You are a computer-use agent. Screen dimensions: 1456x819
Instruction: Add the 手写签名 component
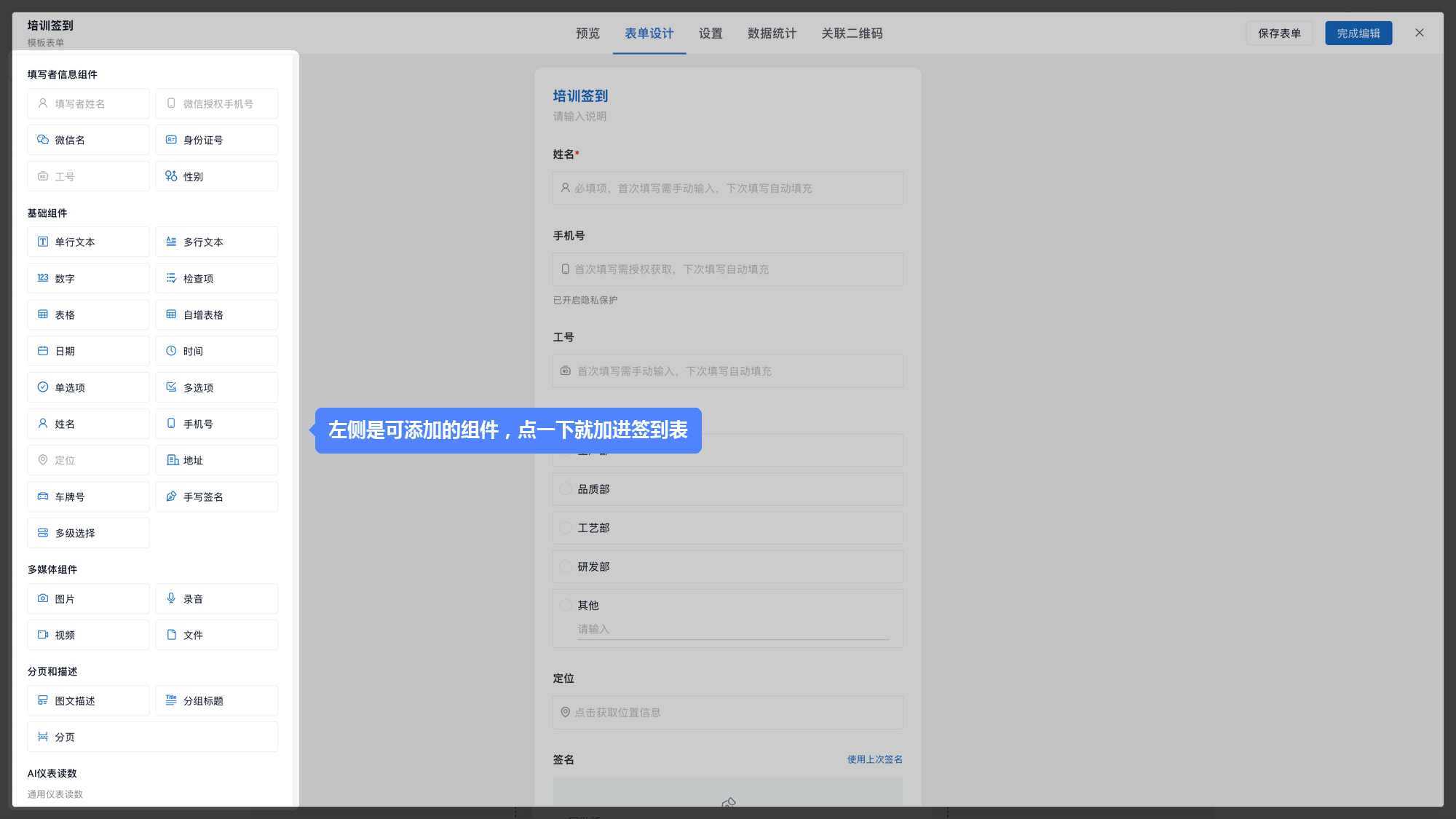(216, 496)
